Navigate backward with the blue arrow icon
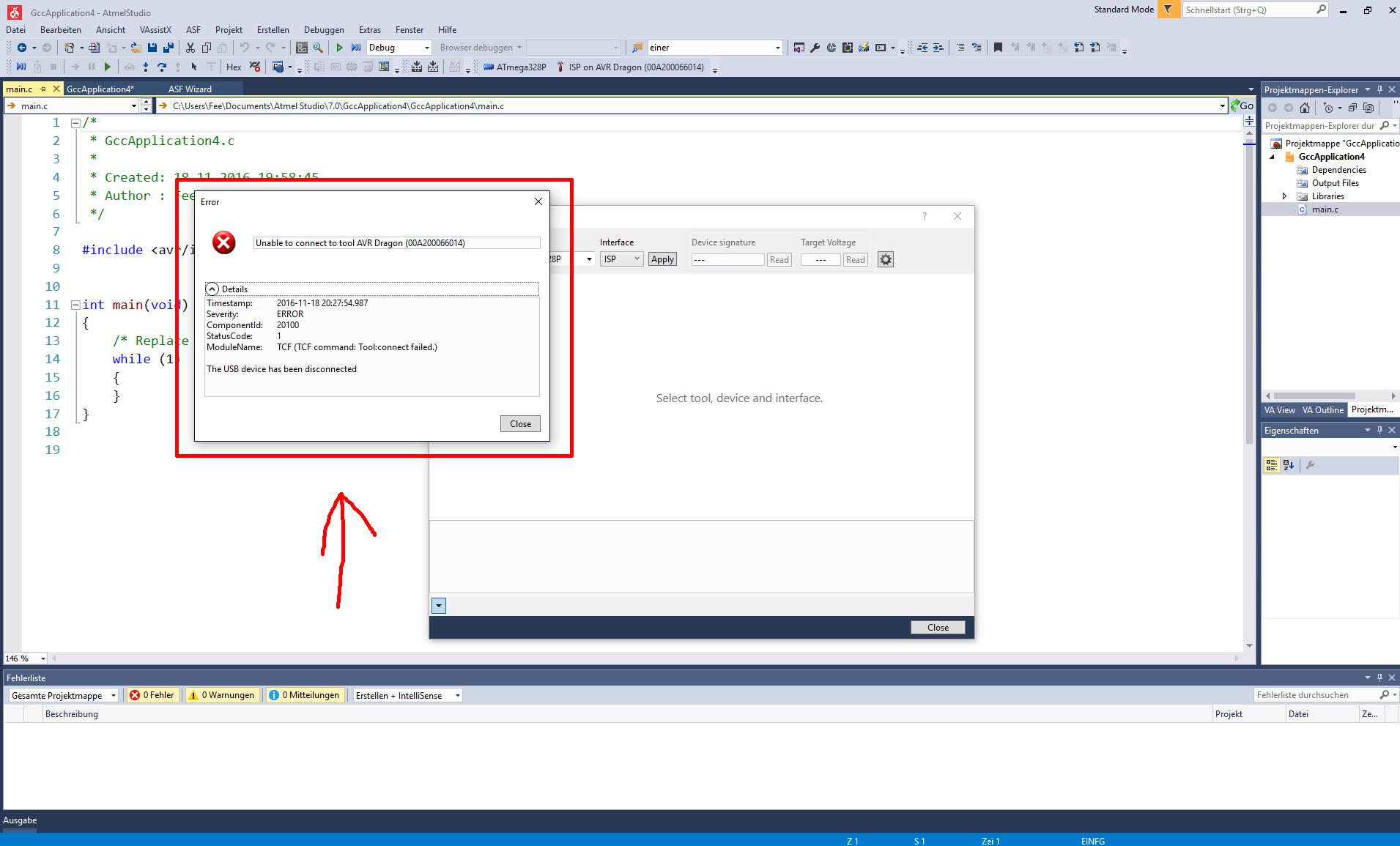Screen dimensions: 1400x846 click(x=22, y=48)
